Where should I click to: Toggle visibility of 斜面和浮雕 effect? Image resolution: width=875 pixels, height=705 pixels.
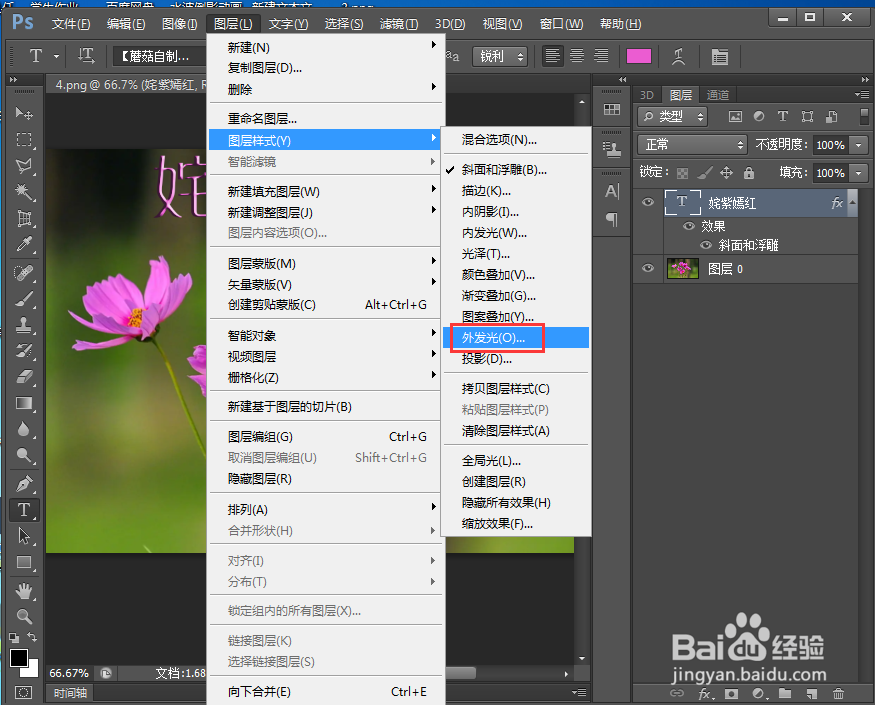[x=706, y=244]
